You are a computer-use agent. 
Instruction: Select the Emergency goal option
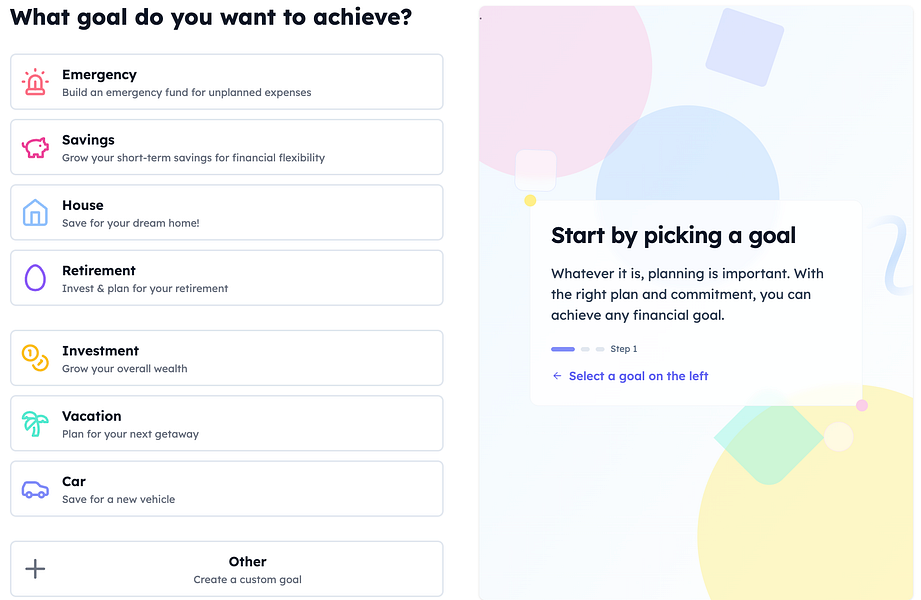[227, 82]
